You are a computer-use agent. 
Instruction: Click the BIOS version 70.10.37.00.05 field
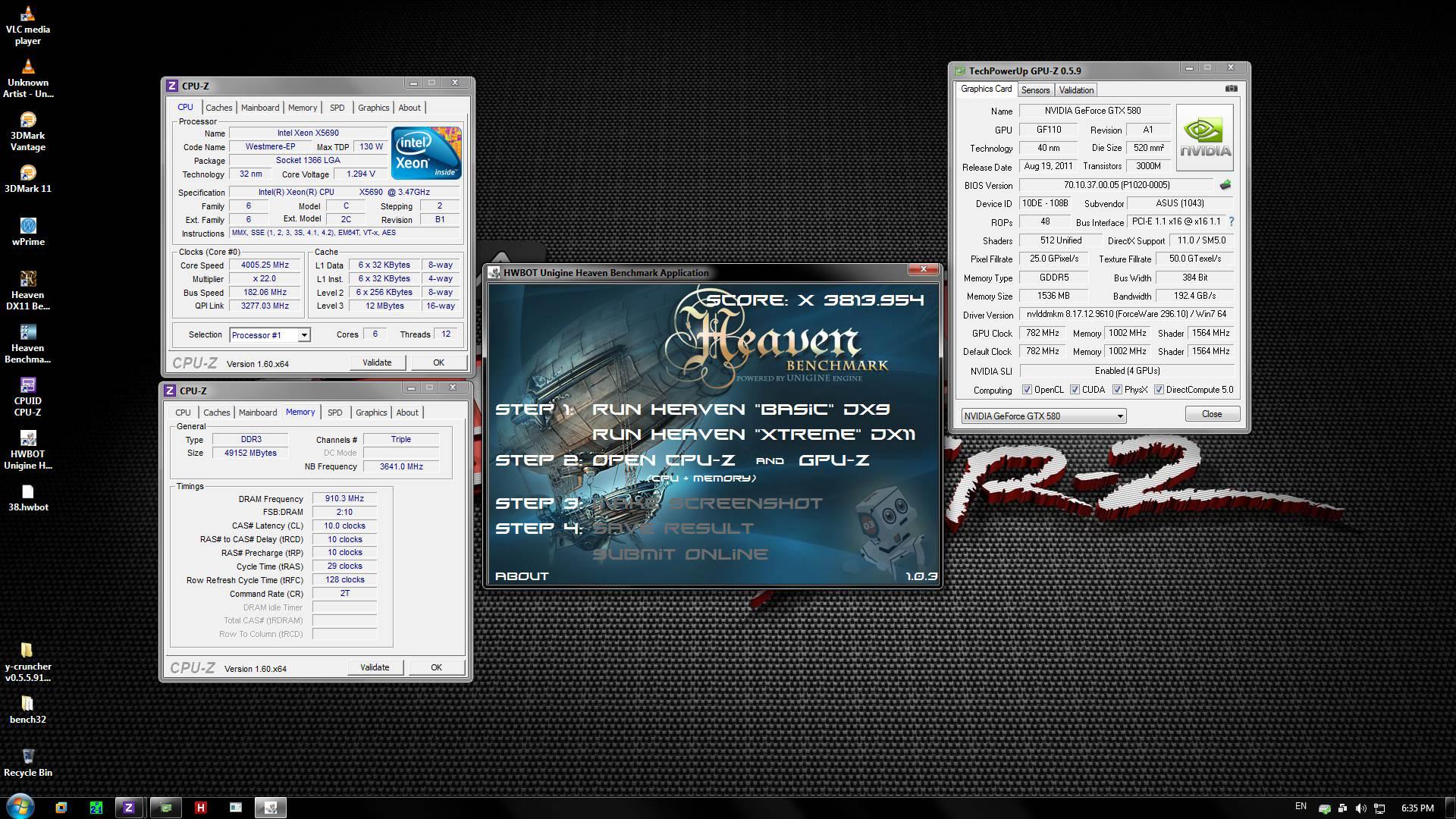(x=1116, y=185)
